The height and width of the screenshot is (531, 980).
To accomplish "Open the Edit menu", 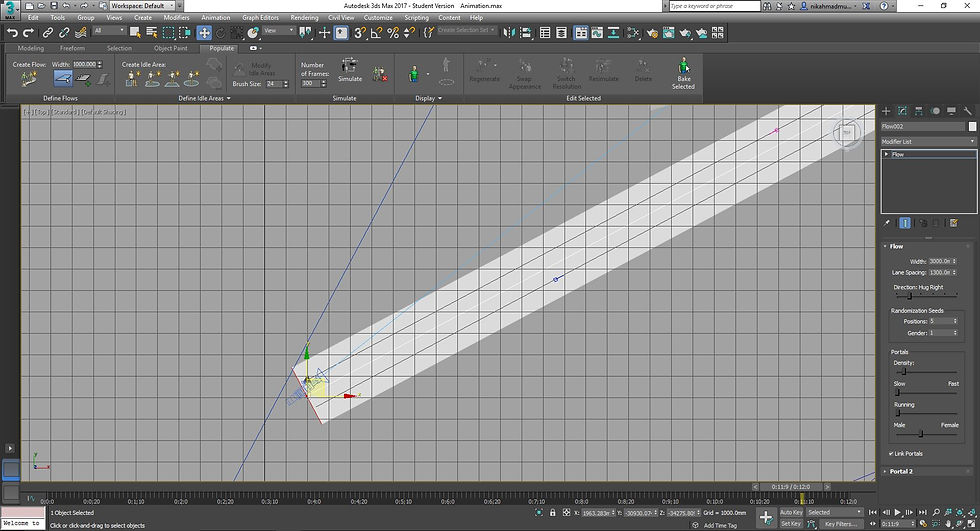I will tap(33, 17).
